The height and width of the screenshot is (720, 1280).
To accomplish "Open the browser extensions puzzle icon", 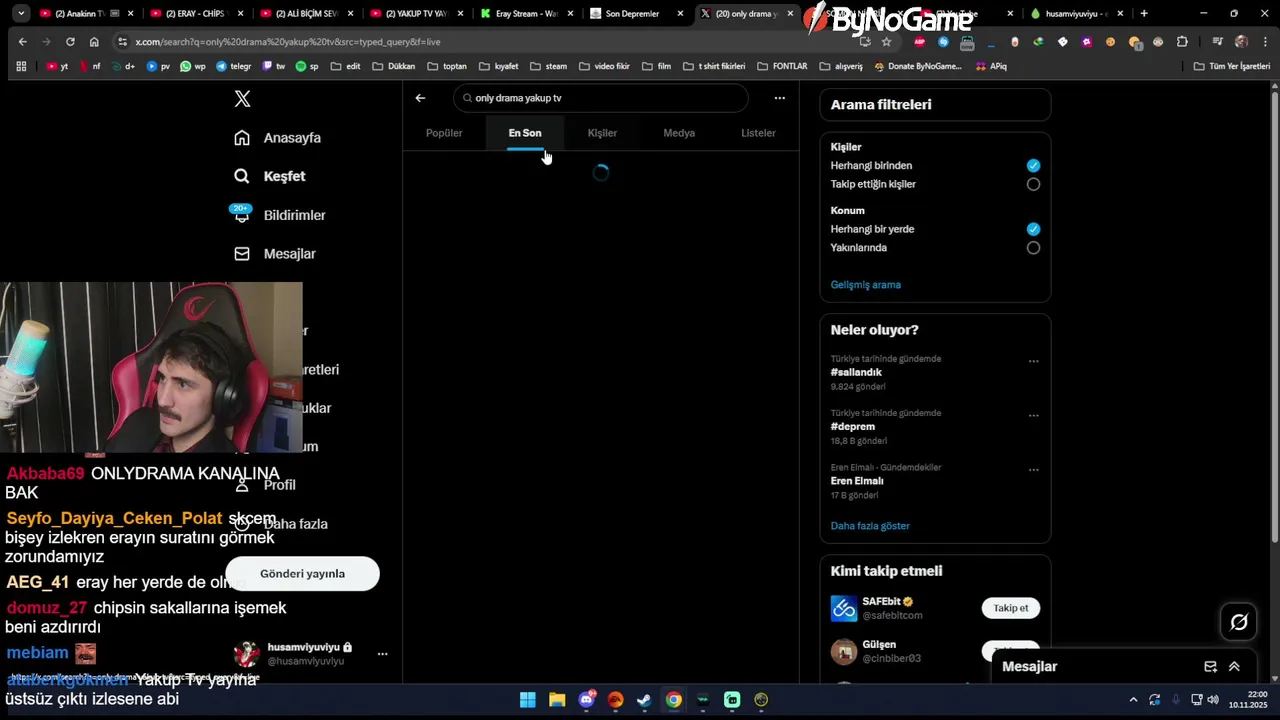I will click(x=1182, y=42).
